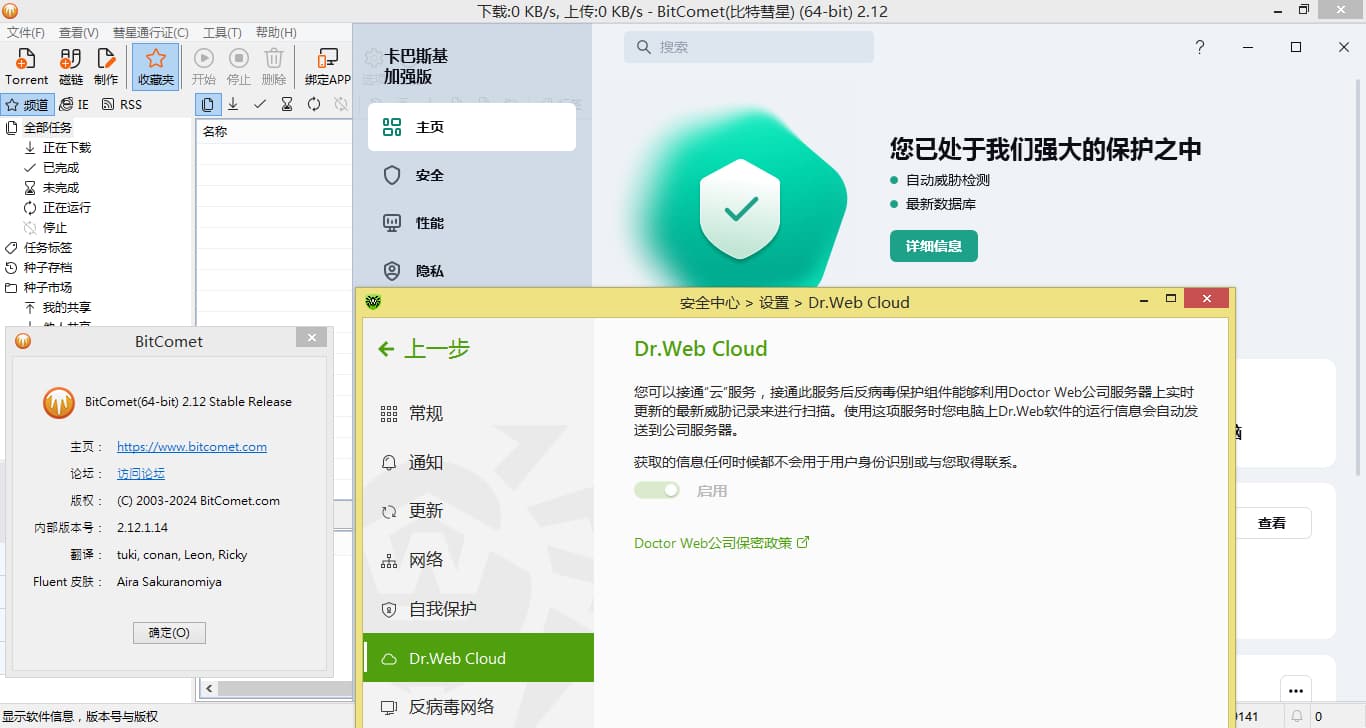
Task: Open 安全 in Kaspersky sidebar
Action: 472,175
